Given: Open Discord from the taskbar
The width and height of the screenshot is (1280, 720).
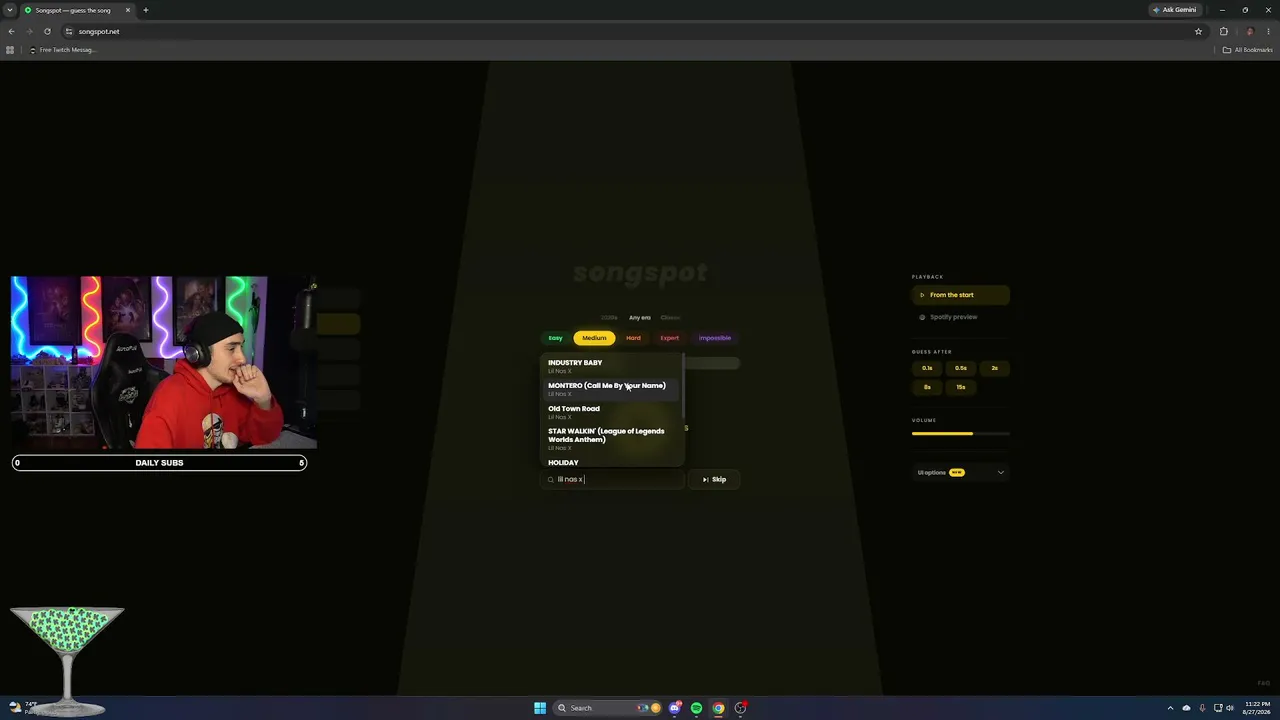Looking at the screenshot, I should 675,708.
